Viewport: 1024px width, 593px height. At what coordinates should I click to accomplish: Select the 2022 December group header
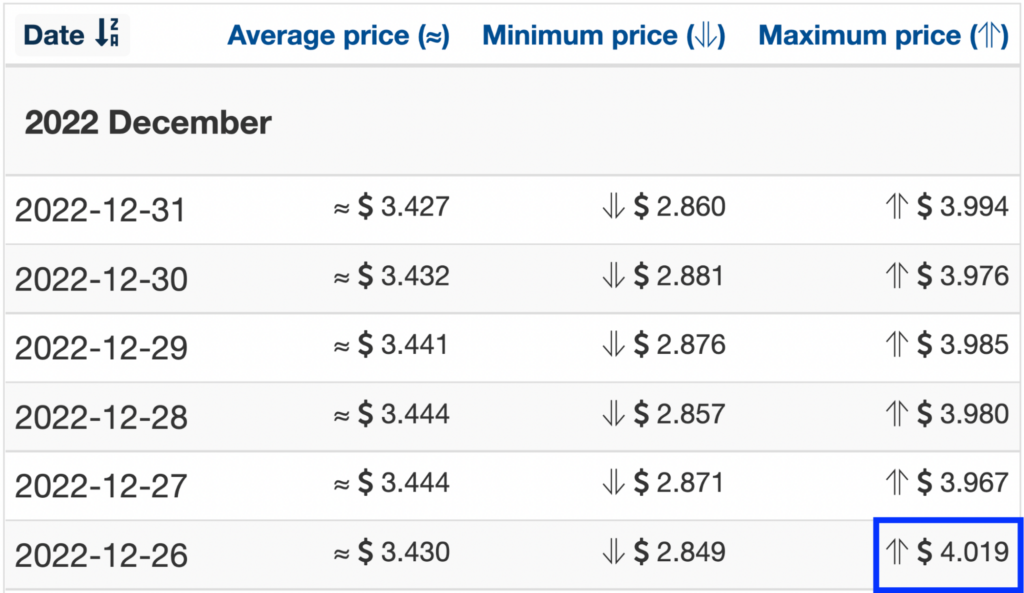click(148, 123)
